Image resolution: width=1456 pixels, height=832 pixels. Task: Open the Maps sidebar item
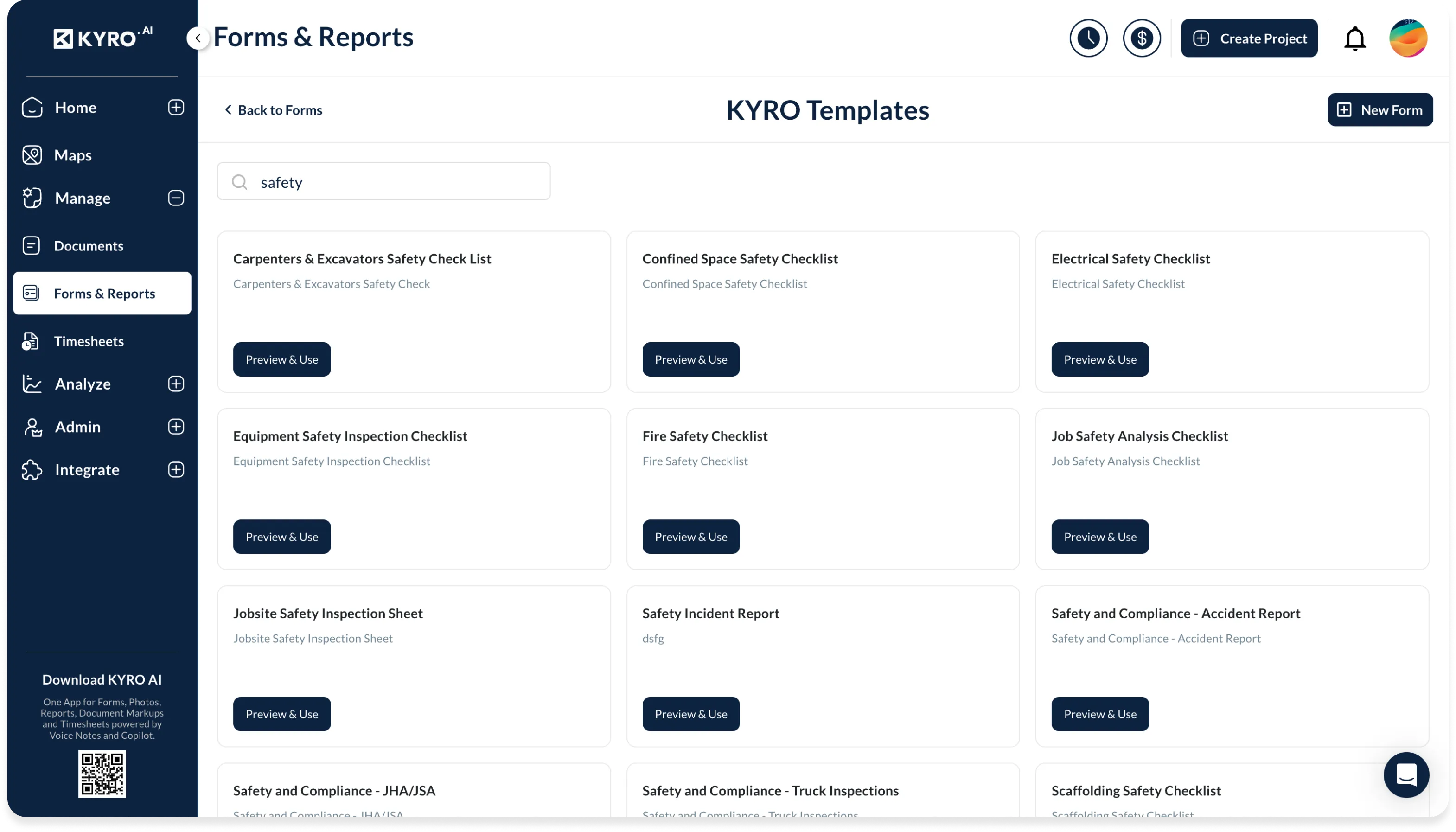click(73, 155)
